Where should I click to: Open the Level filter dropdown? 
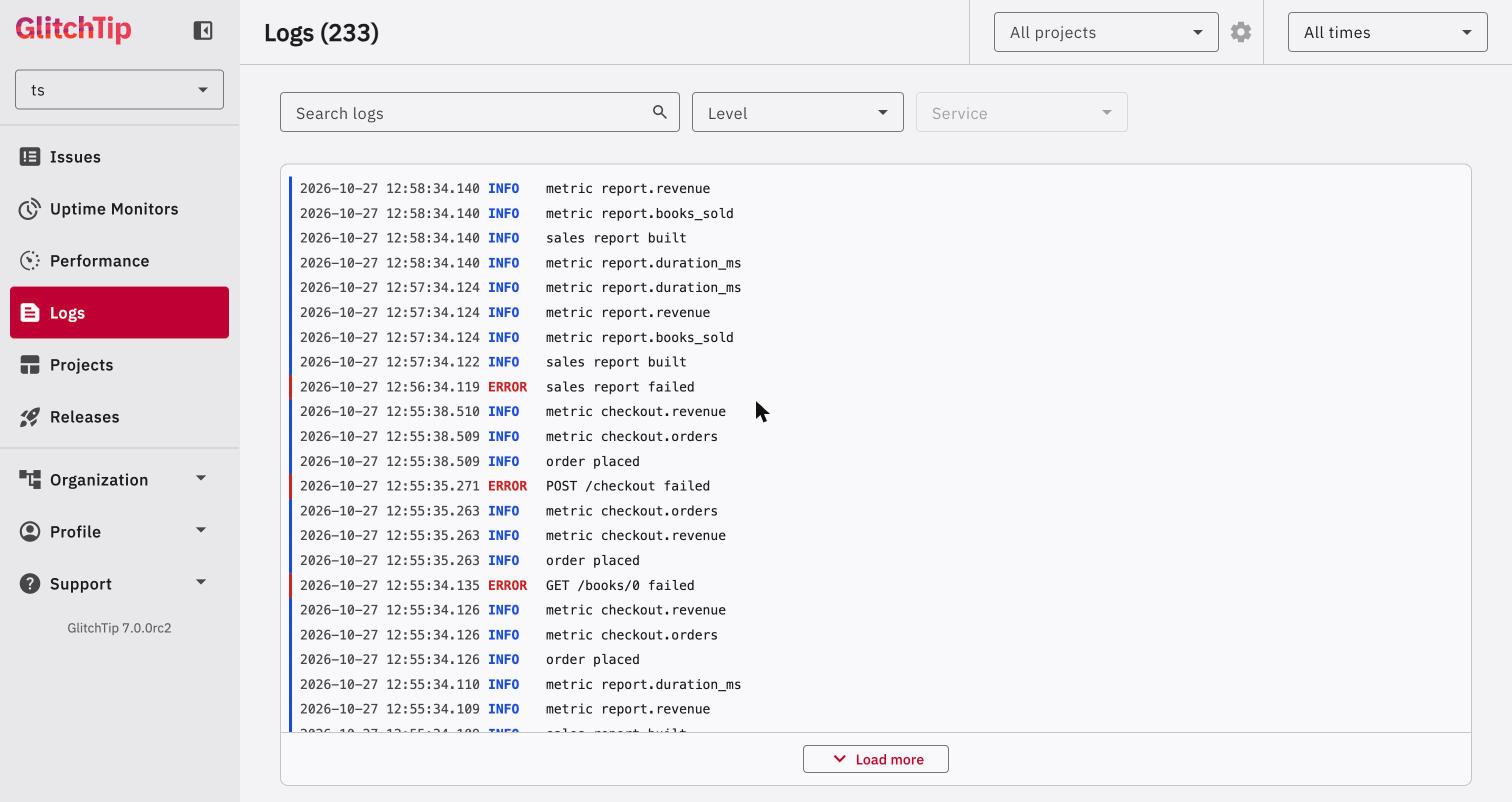[798, 113]
